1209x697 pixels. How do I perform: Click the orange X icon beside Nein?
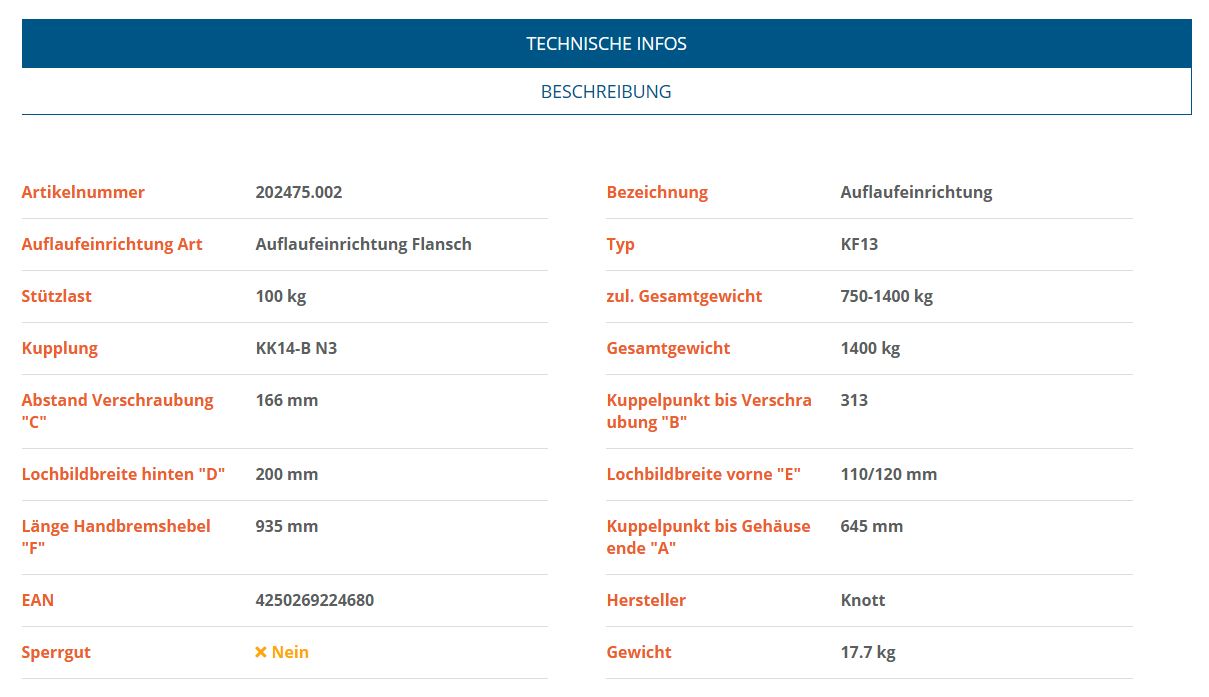click(x=261, y=652)
